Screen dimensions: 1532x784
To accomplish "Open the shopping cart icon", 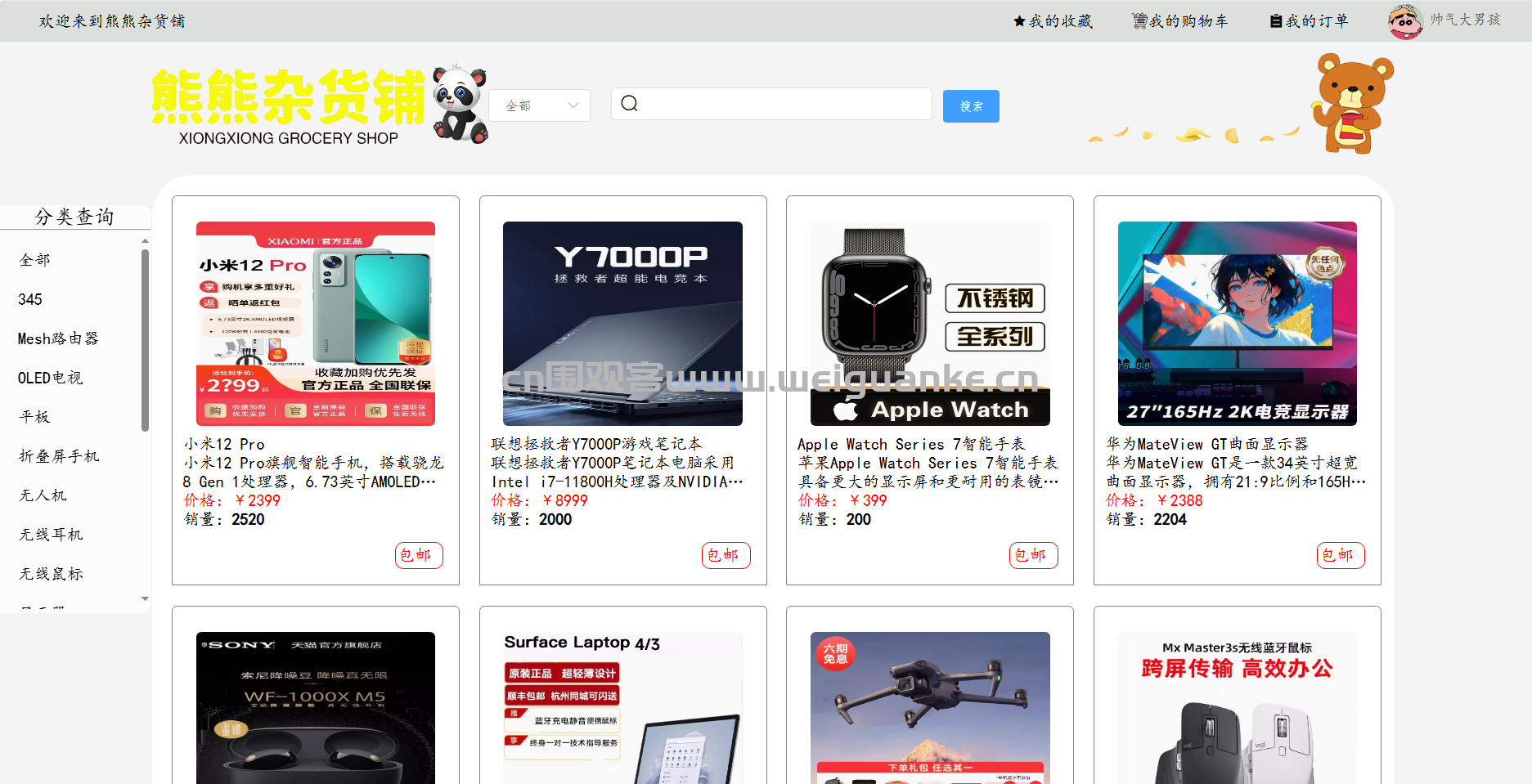I will (1139, 21).
